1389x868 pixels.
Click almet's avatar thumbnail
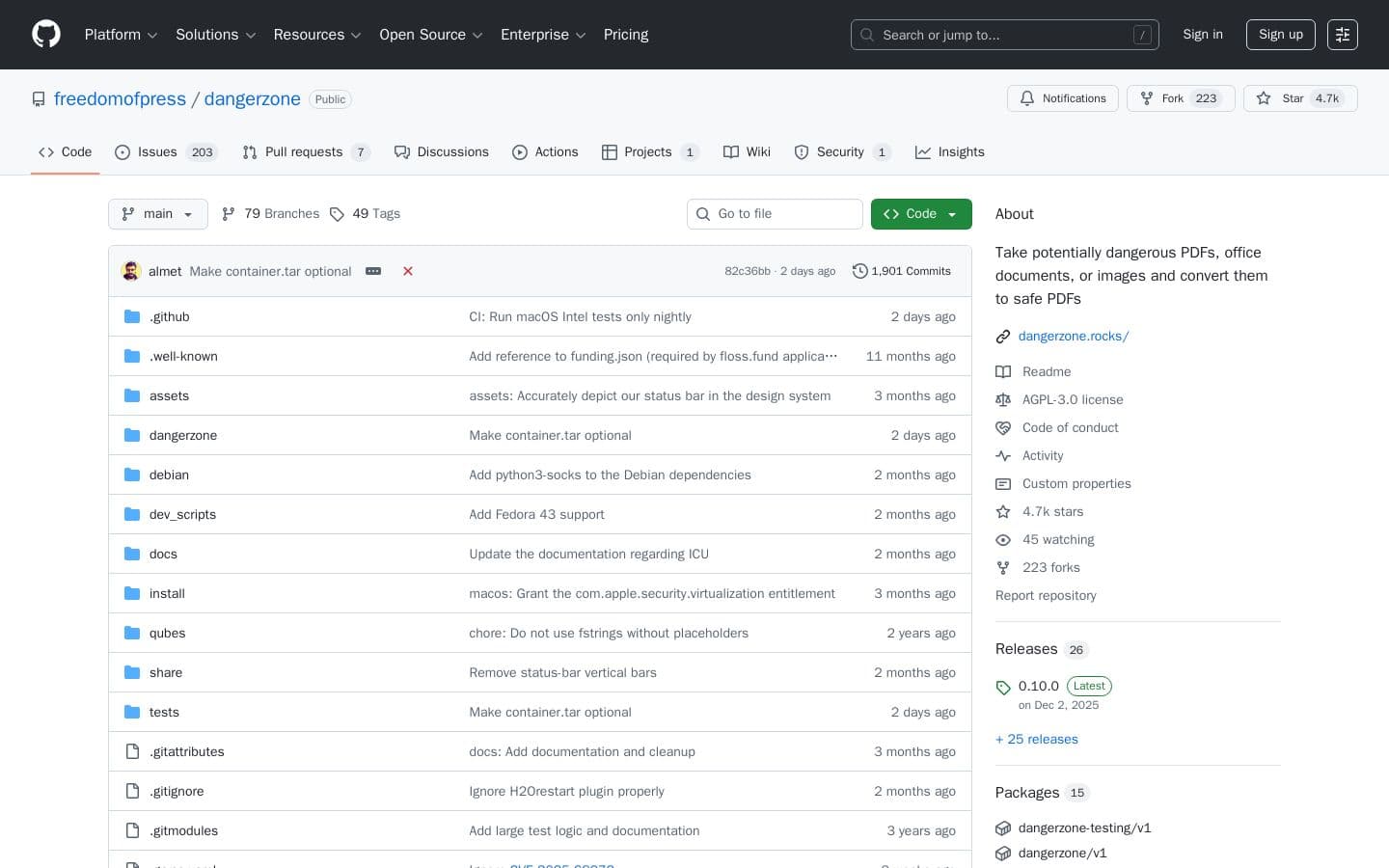pyautogui.click(x=131, y=271)
